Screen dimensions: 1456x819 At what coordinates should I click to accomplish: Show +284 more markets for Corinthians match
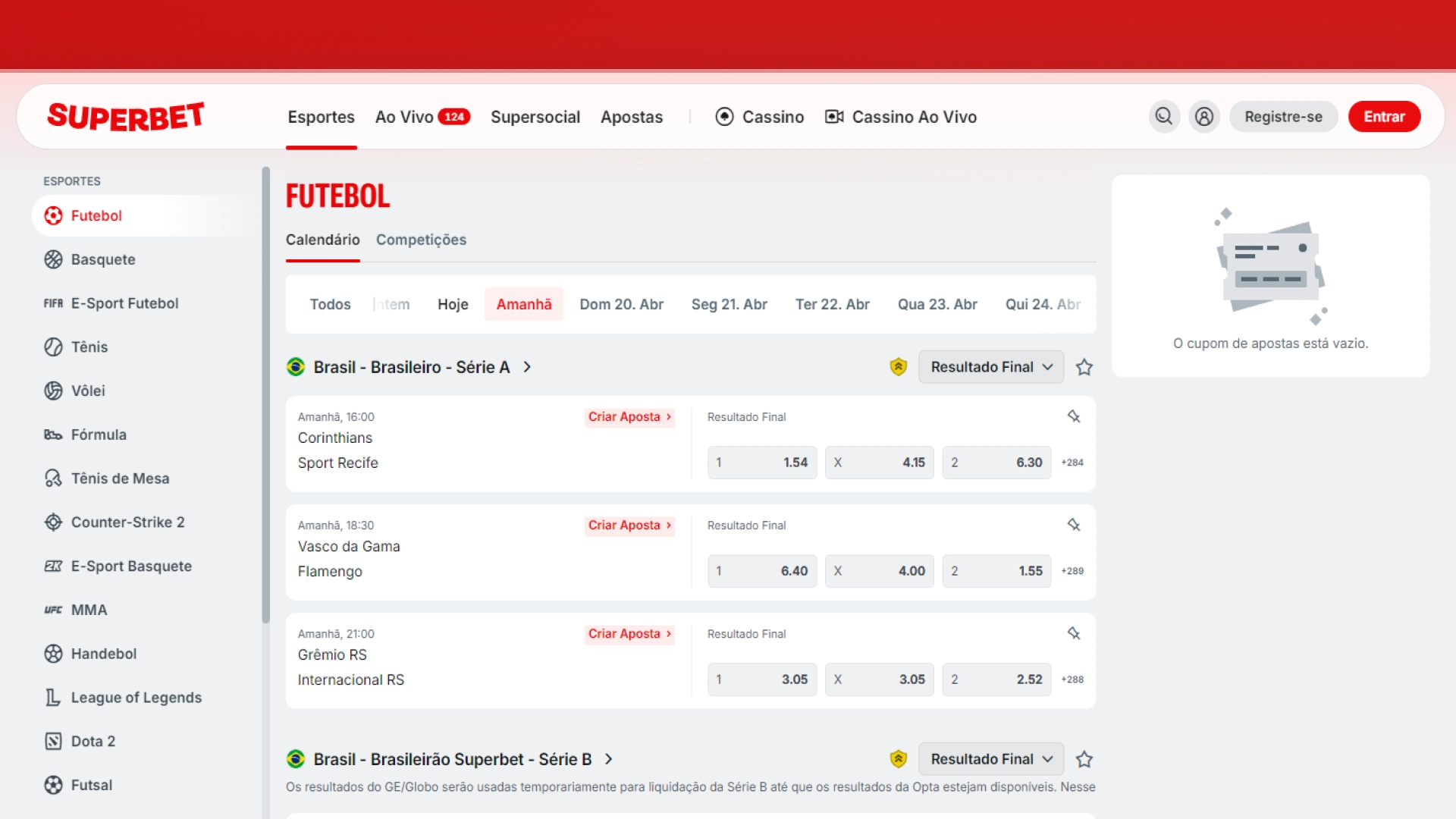[x=1072, y=463]
